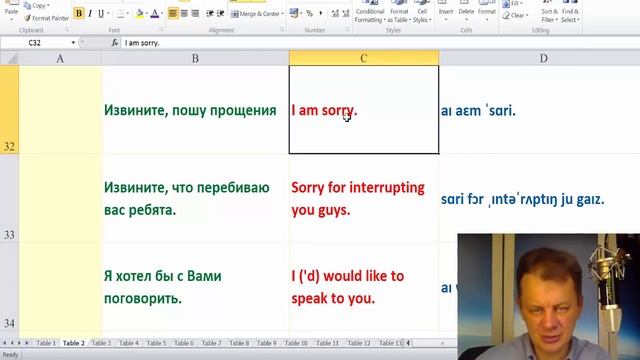Switch to Table 1 sheet tab
The image size is (640, 360).
[46, 343]
